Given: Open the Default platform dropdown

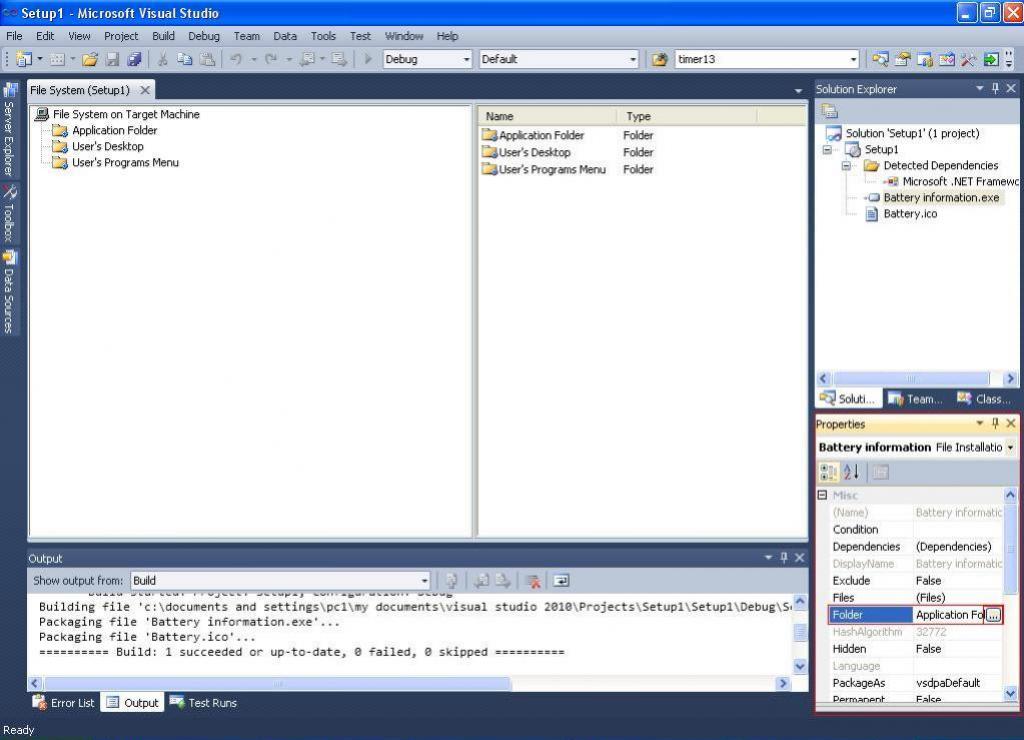Looking at the screenshot, I should click(x=632, y=59).
